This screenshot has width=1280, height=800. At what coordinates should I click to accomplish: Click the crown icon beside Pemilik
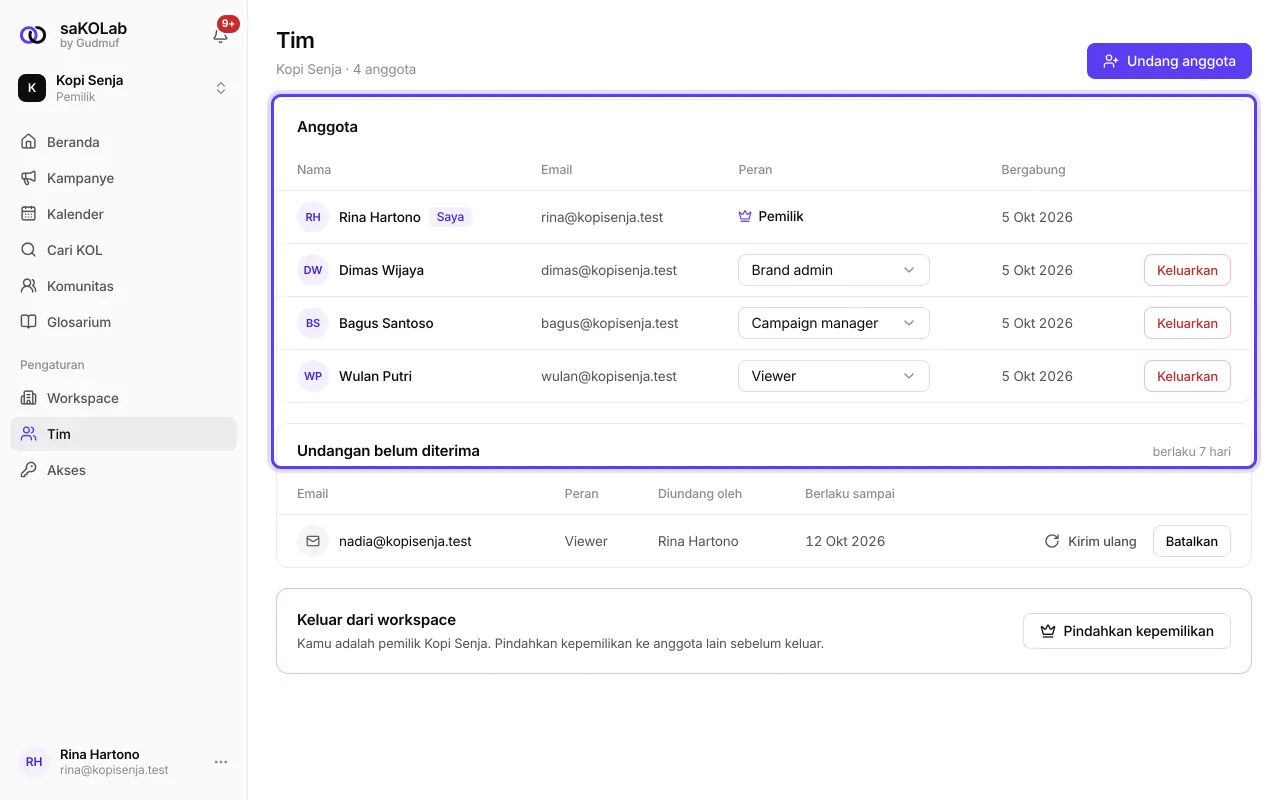click(745, 216)
